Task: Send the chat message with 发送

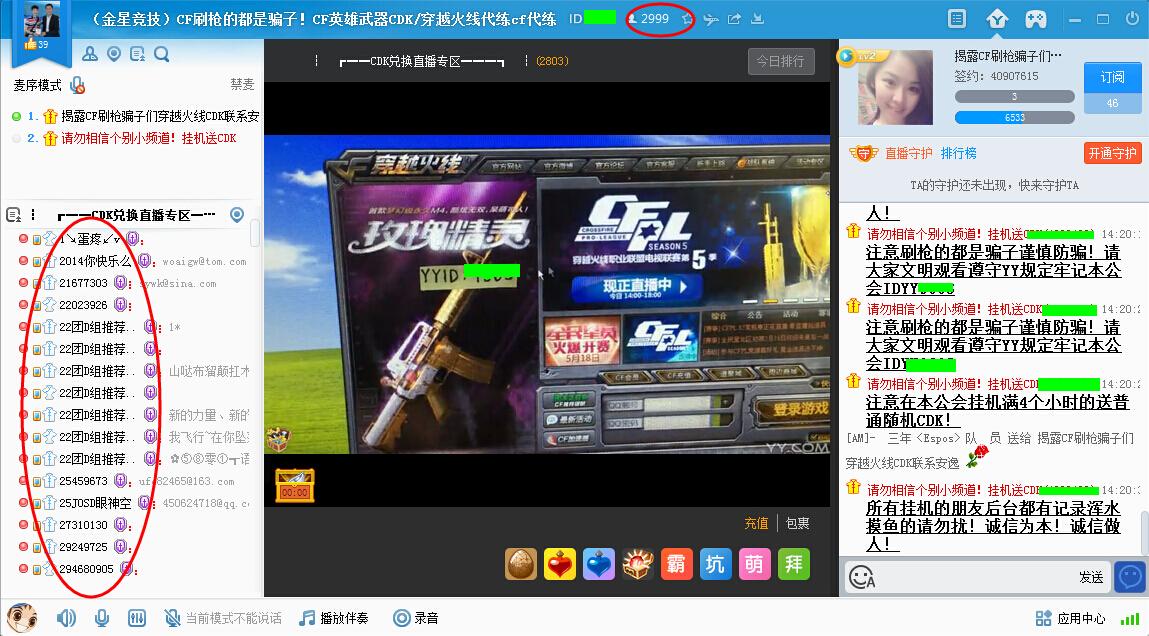Action: click(x=1091, y=577)
